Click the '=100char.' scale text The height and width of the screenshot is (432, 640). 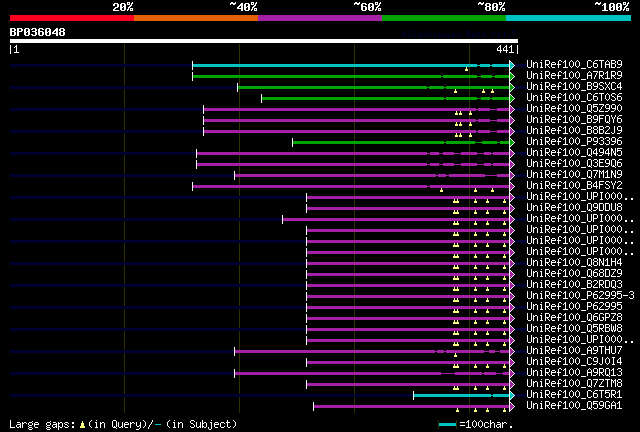click(486, 424)
